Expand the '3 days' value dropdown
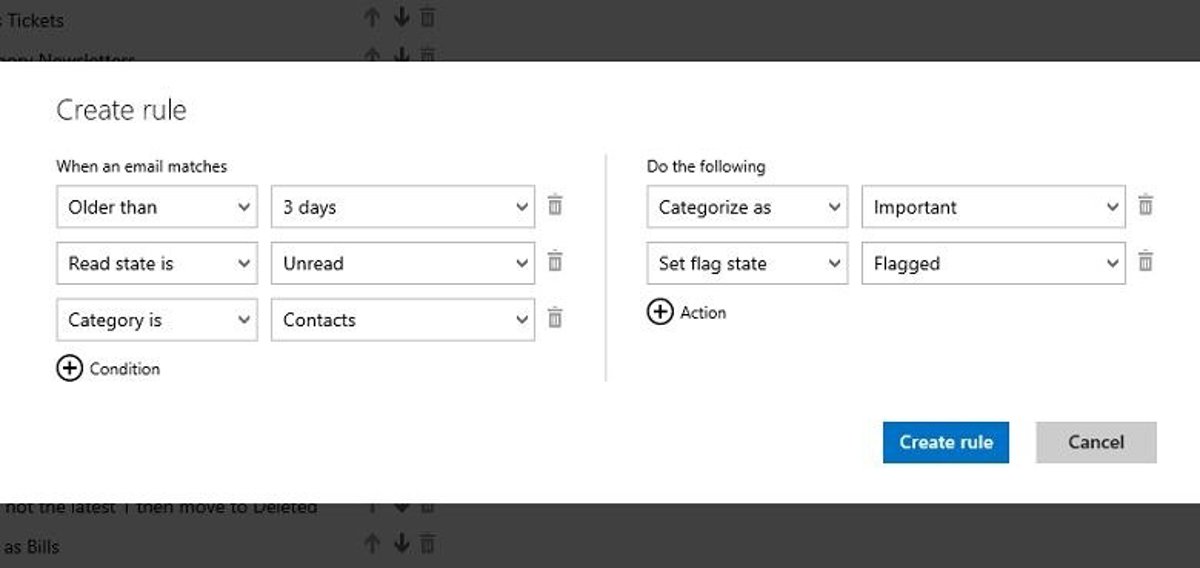Viewport: 1200px width, 568px height. (402, 207)
